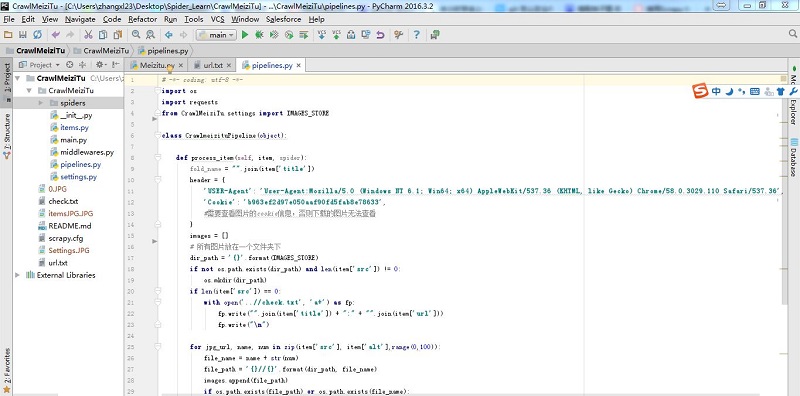
Task: Open the main run configuration dropdown
Action: tap(216, 35)
